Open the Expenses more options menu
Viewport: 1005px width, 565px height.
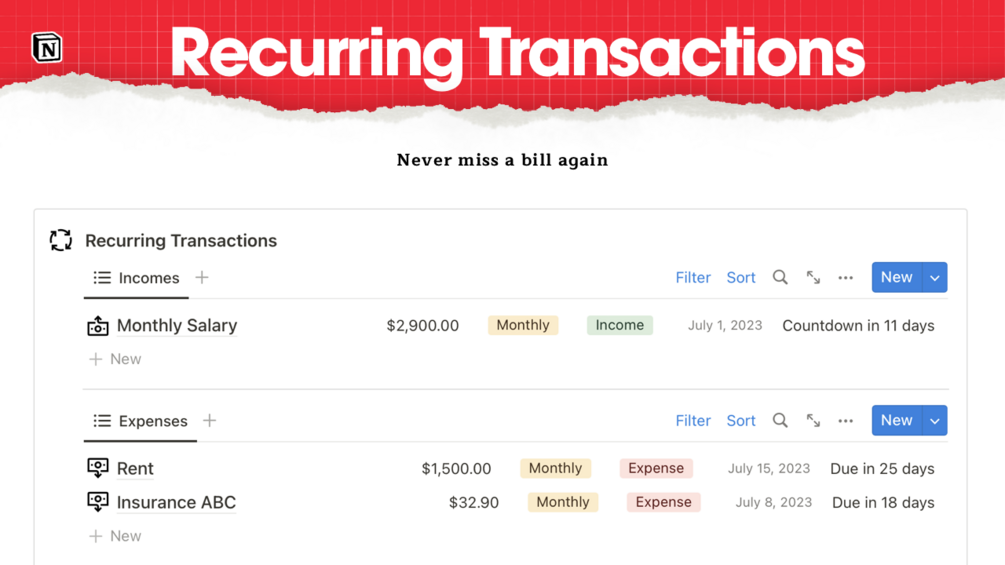[846, 421]
